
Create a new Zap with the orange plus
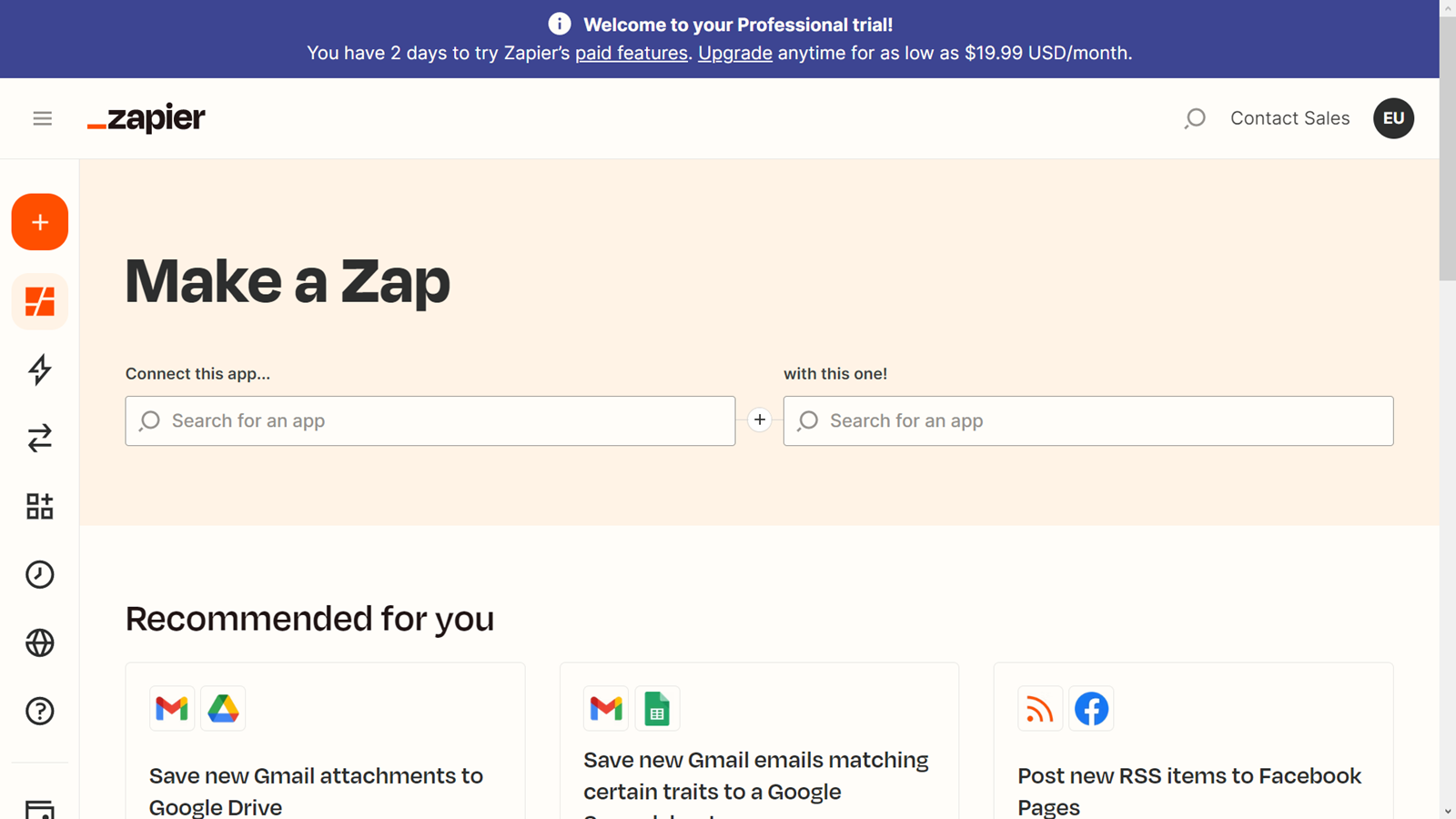point(39,221)
